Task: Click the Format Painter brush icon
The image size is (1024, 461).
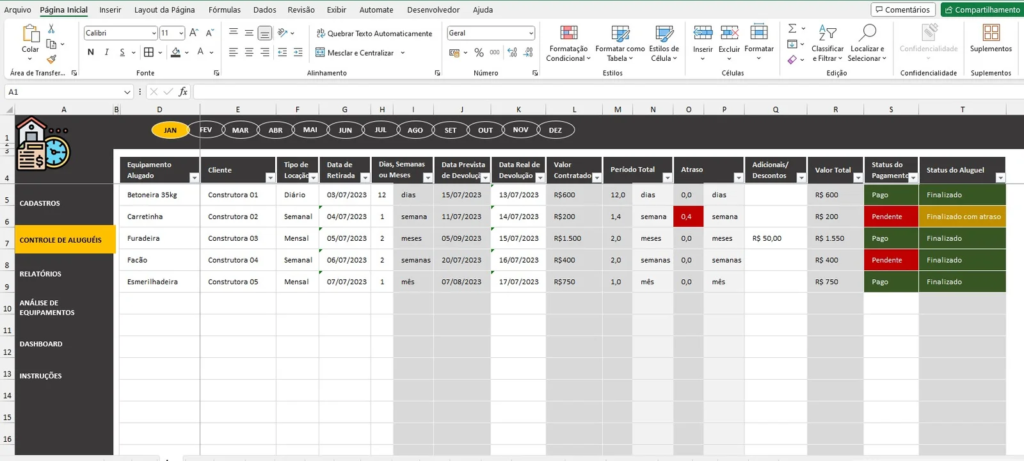Action: pos(50,59)
